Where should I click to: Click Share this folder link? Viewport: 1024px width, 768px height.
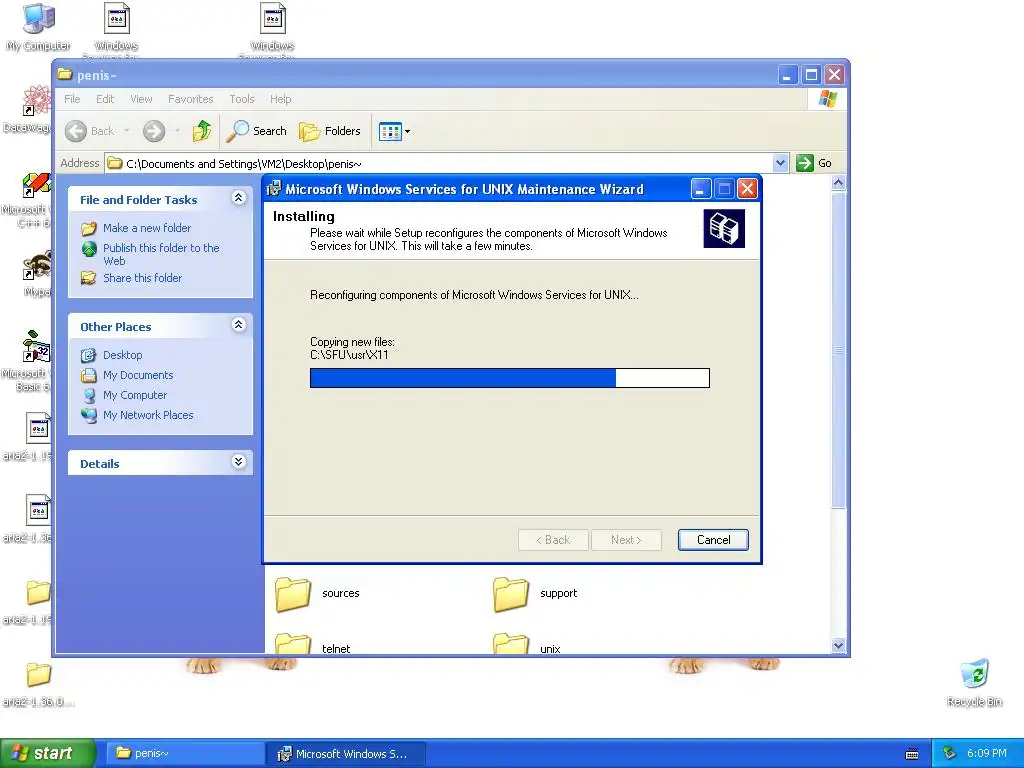142,278
